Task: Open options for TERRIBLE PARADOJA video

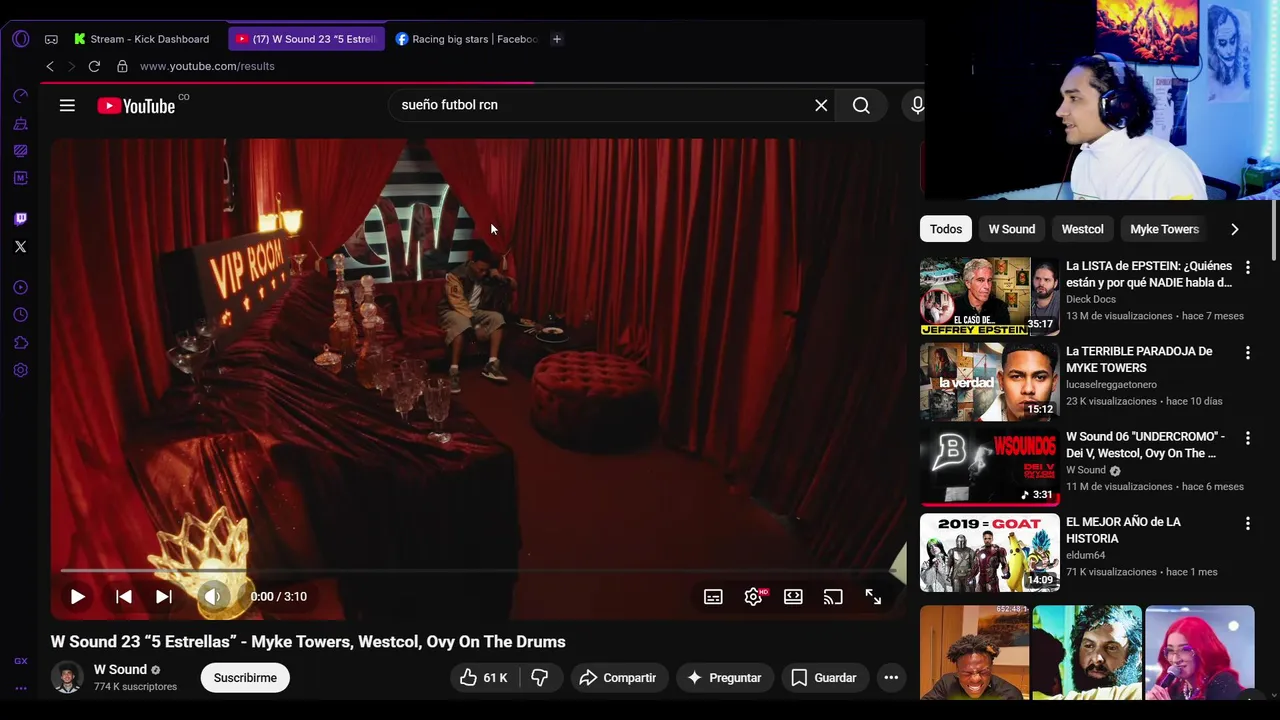Action: pos(1247,353)
